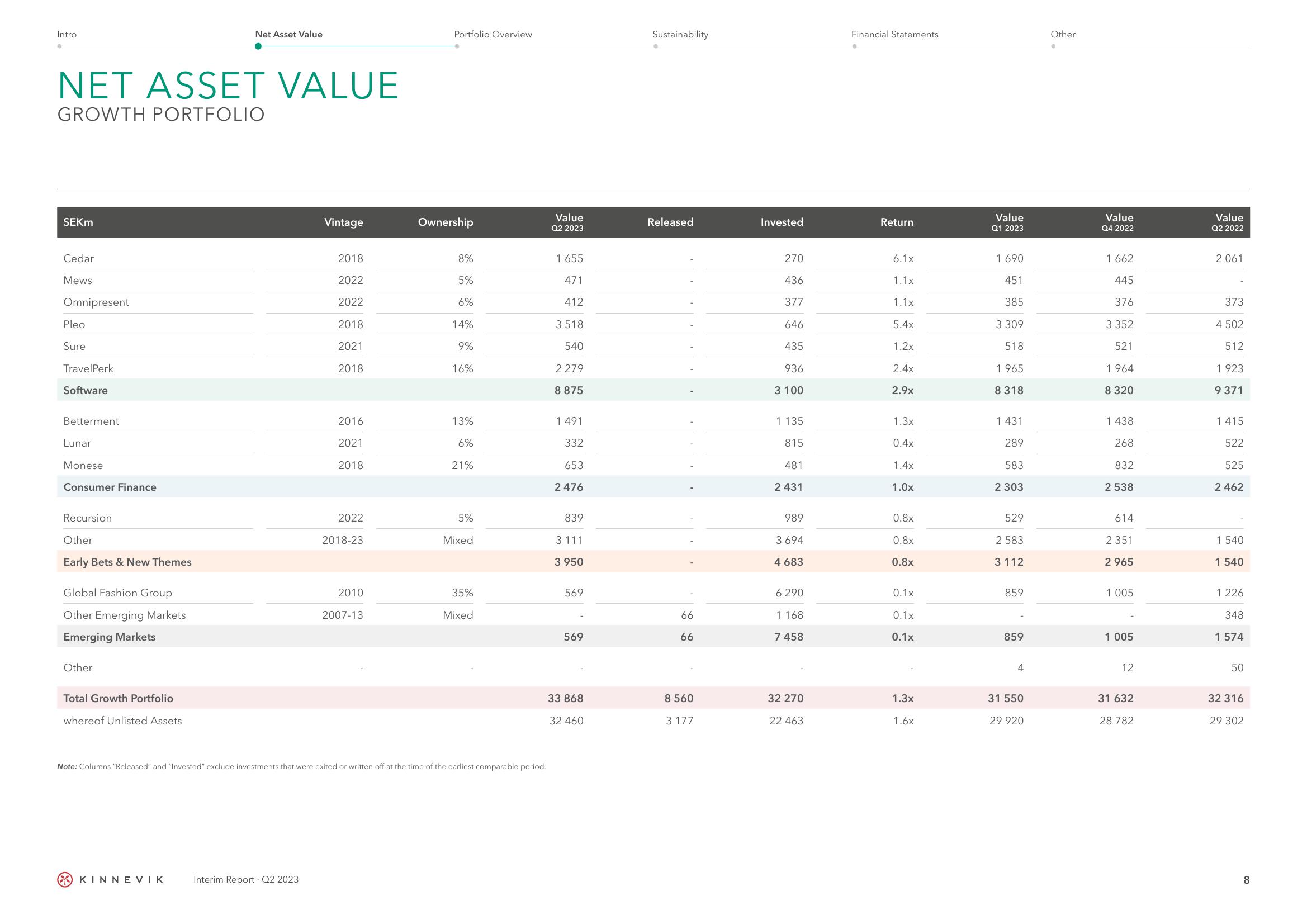
Task: Click Software Q2 2022 total 9 371
Action: 1229,390
